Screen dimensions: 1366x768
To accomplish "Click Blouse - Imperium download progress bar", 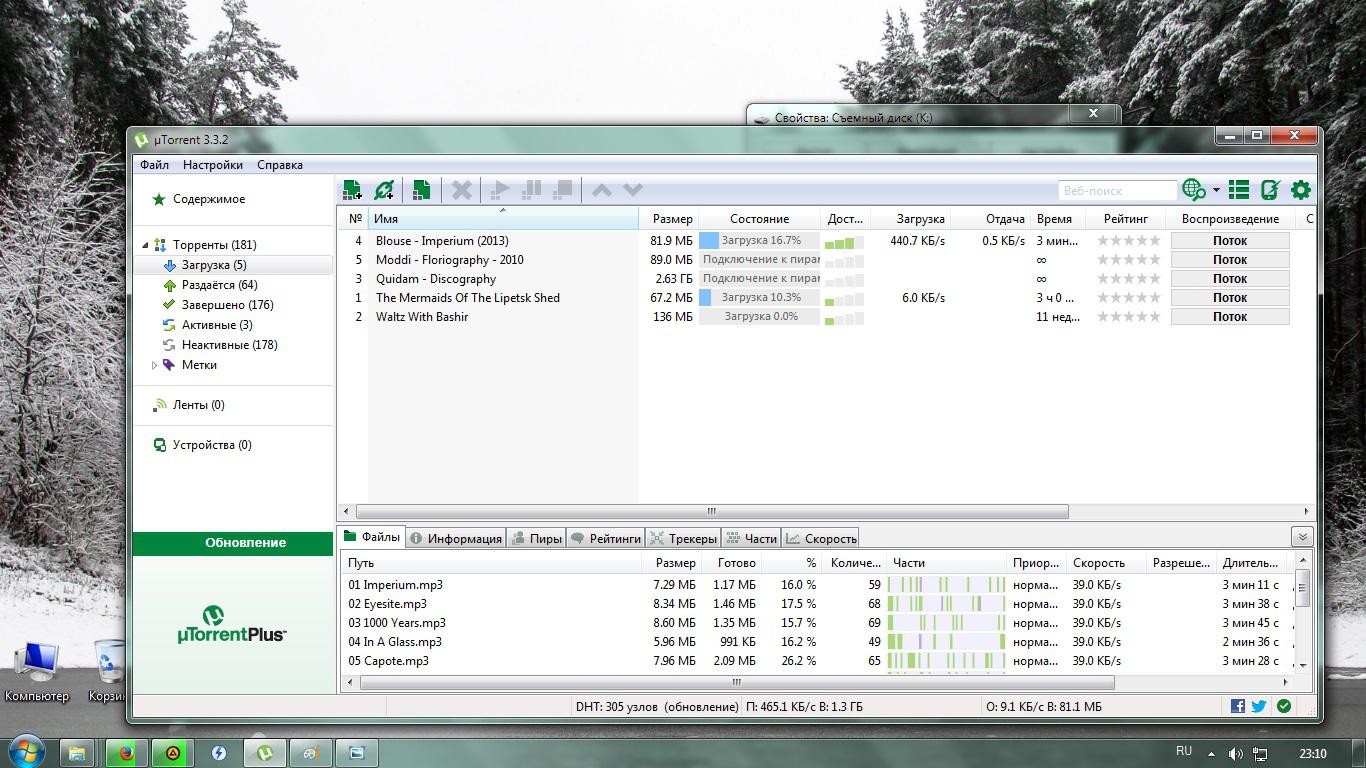I will tap(759, 241).
